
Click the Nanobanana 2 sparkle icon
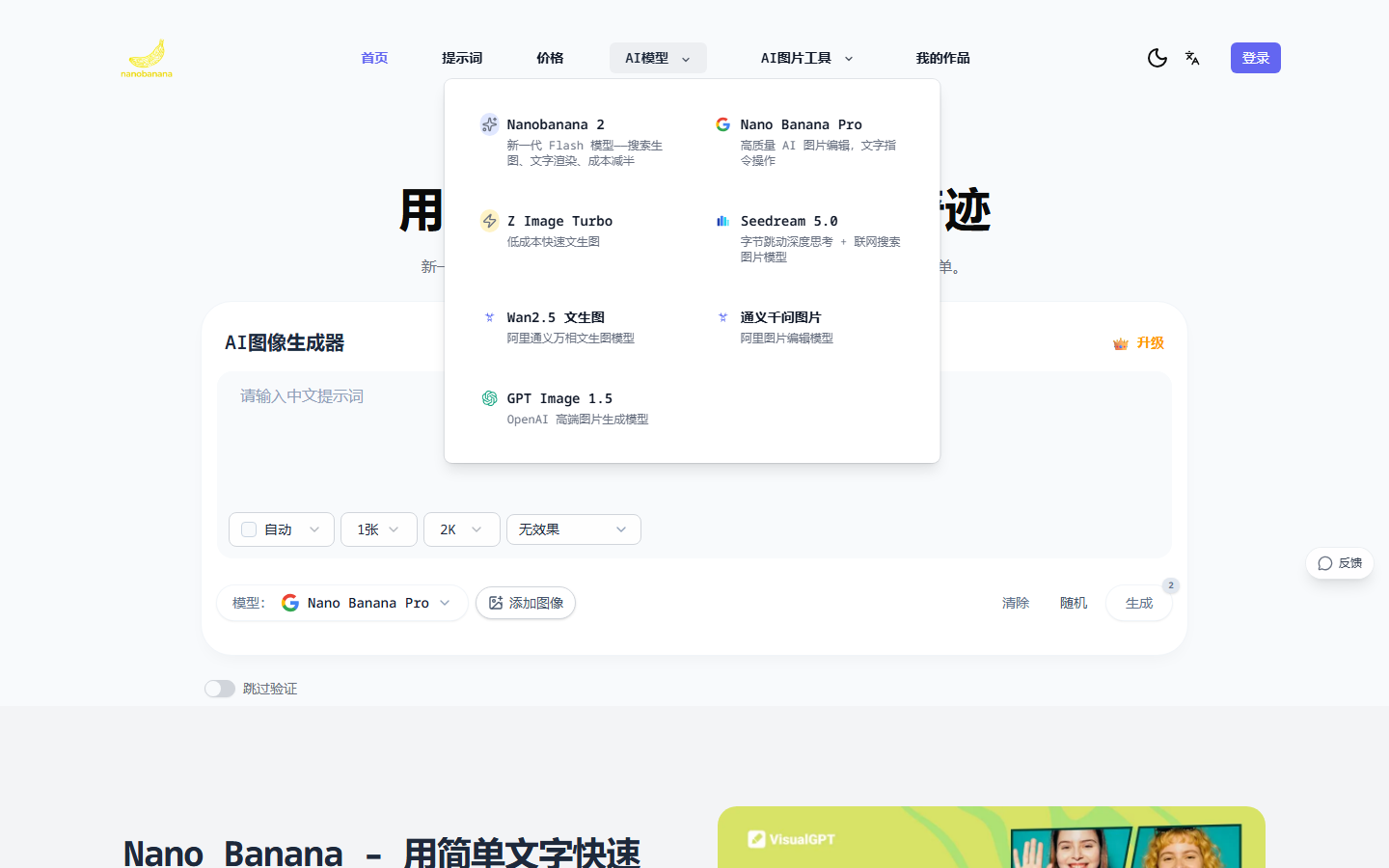click(489, 124)
